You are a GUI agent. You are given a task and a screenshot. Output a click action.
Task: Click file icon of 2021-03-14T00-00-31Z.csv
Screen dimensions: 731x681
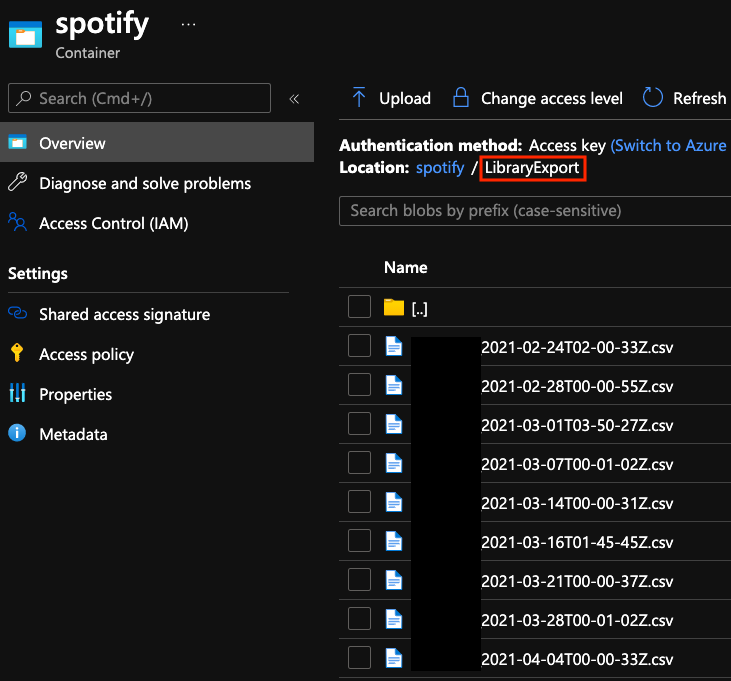point(394,502)
